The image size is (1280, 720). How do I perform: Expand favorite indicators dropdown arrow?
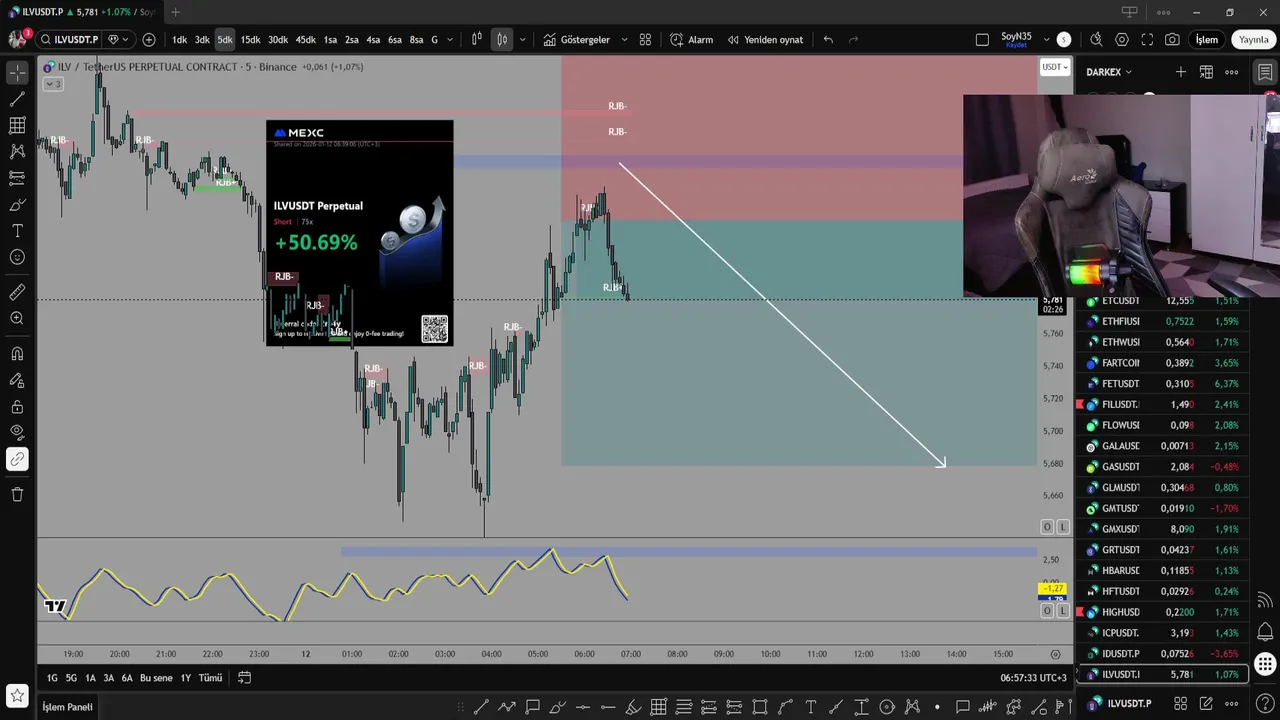(624, 40)
